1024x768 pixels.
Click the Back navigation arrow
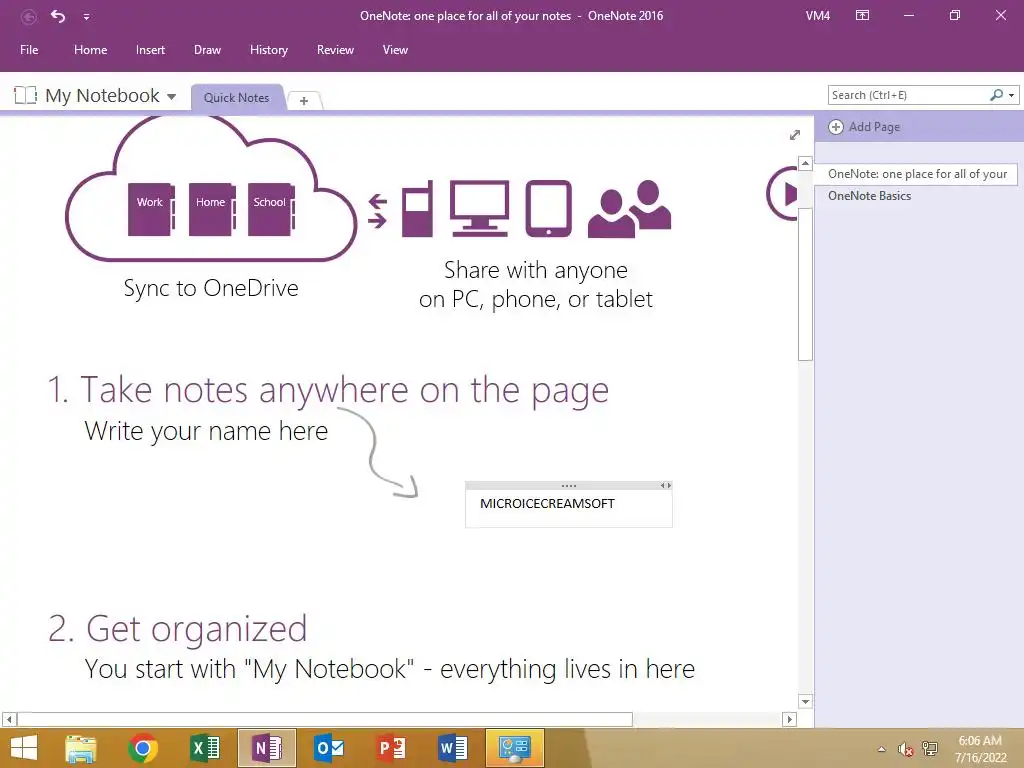pyautogui.click(x=29, y=16)
